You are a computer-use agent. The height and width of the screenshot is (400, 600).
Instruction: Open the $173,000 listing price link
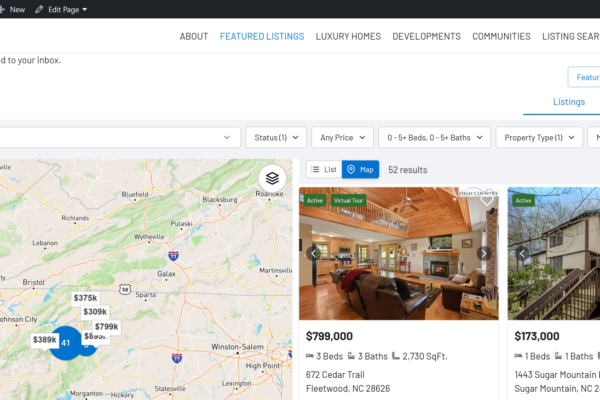pyautogui.click(x=536, y=336)
